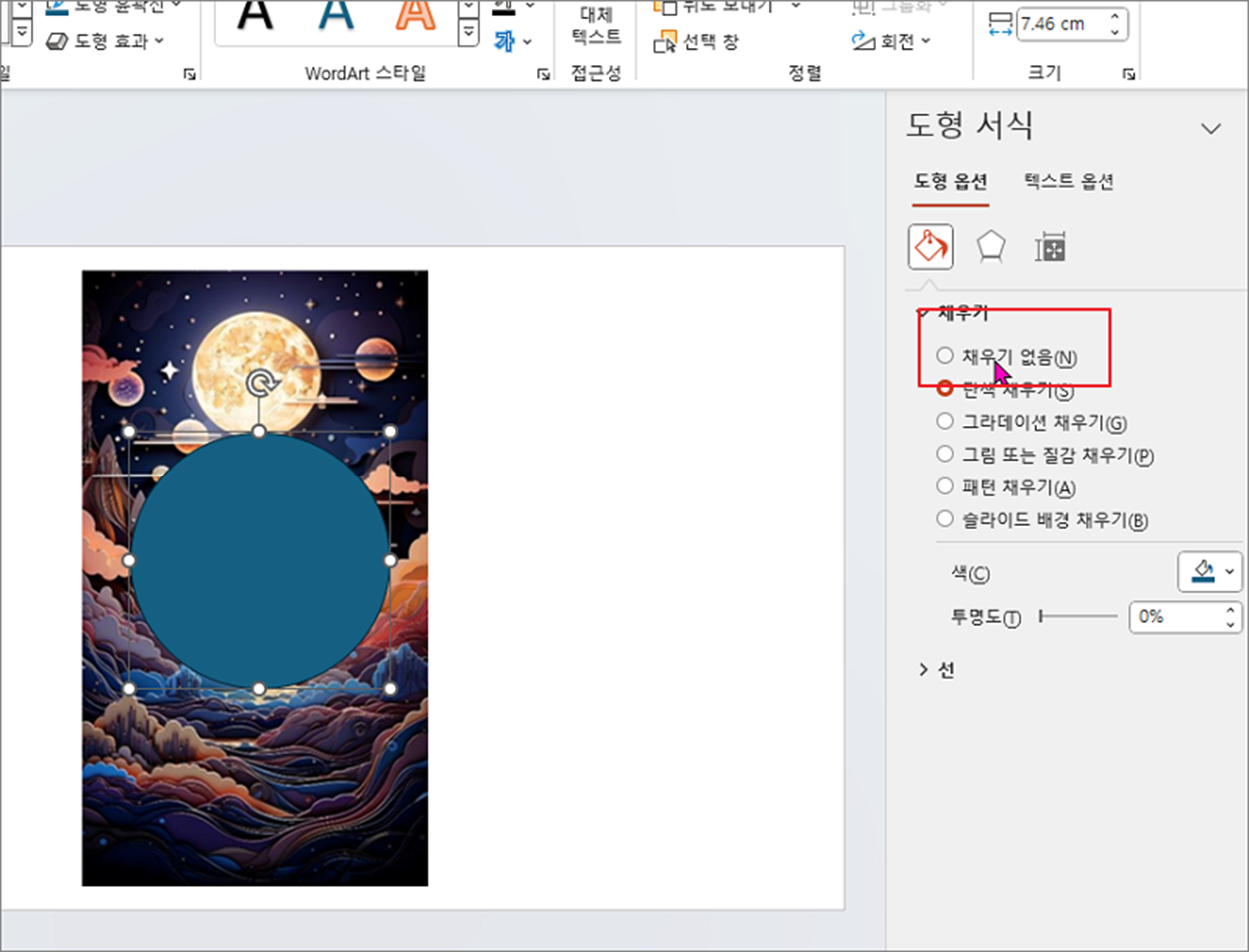This screenshot has width=1249, height=952.
Task: Switch to the 텍스트 옵션 tab
Action: pos(1069,181)
